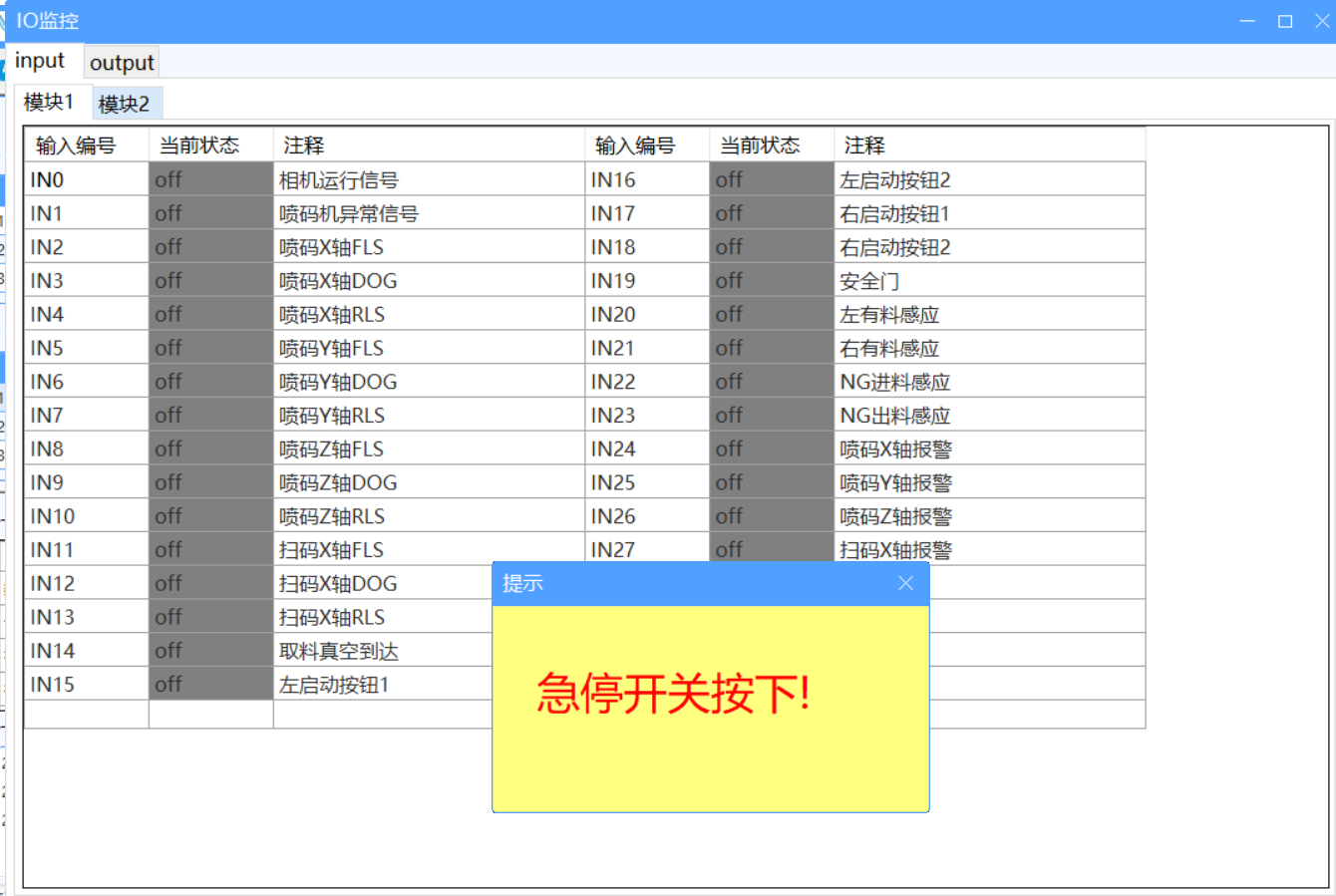The width and height of the screenshot is (1336, 896).
Task: Click the 急停开关按下! warning message
Action: (x=674, y=694)
